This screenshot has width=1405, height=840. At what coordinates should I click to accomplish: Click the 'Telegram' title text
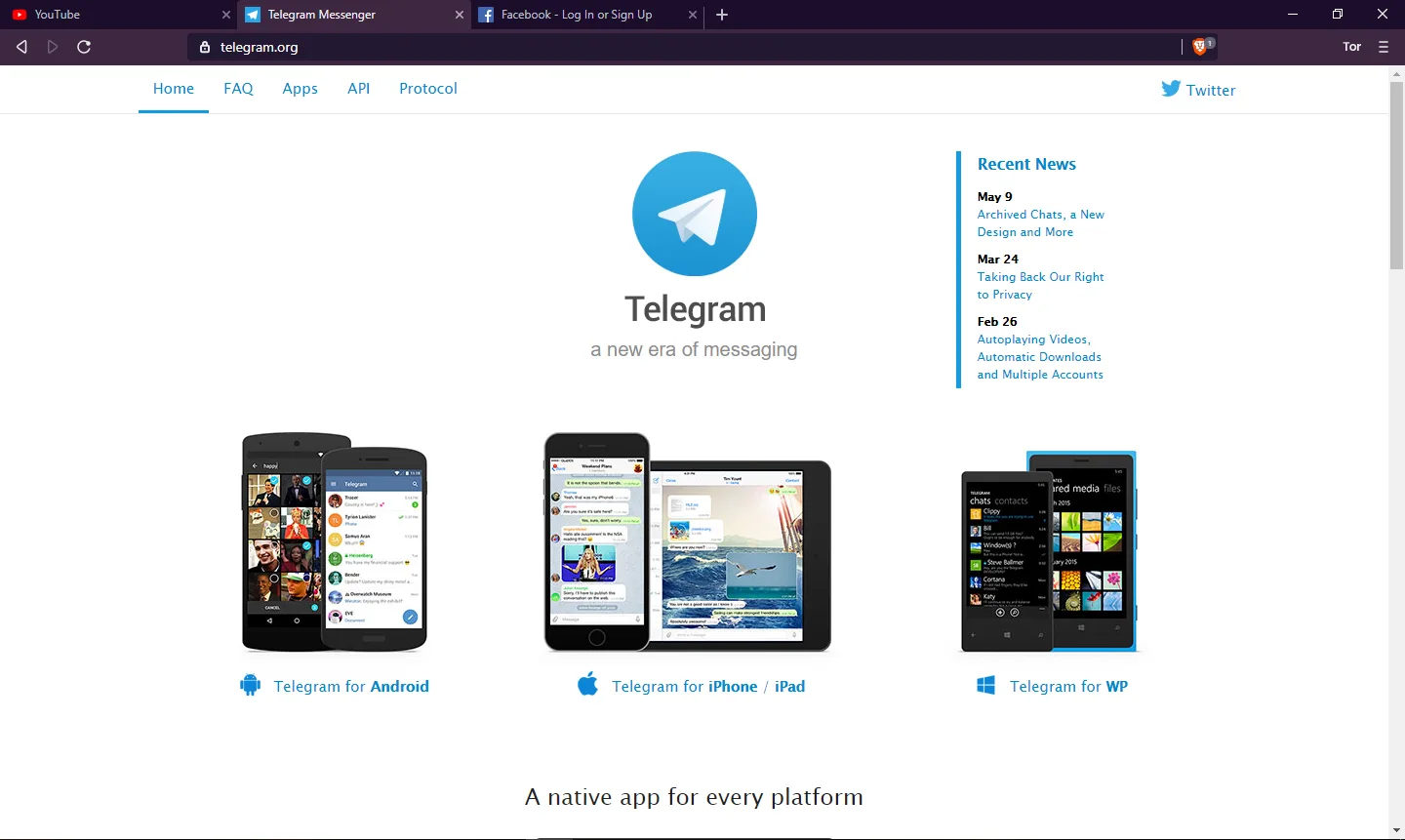click(x=696, y=309)
